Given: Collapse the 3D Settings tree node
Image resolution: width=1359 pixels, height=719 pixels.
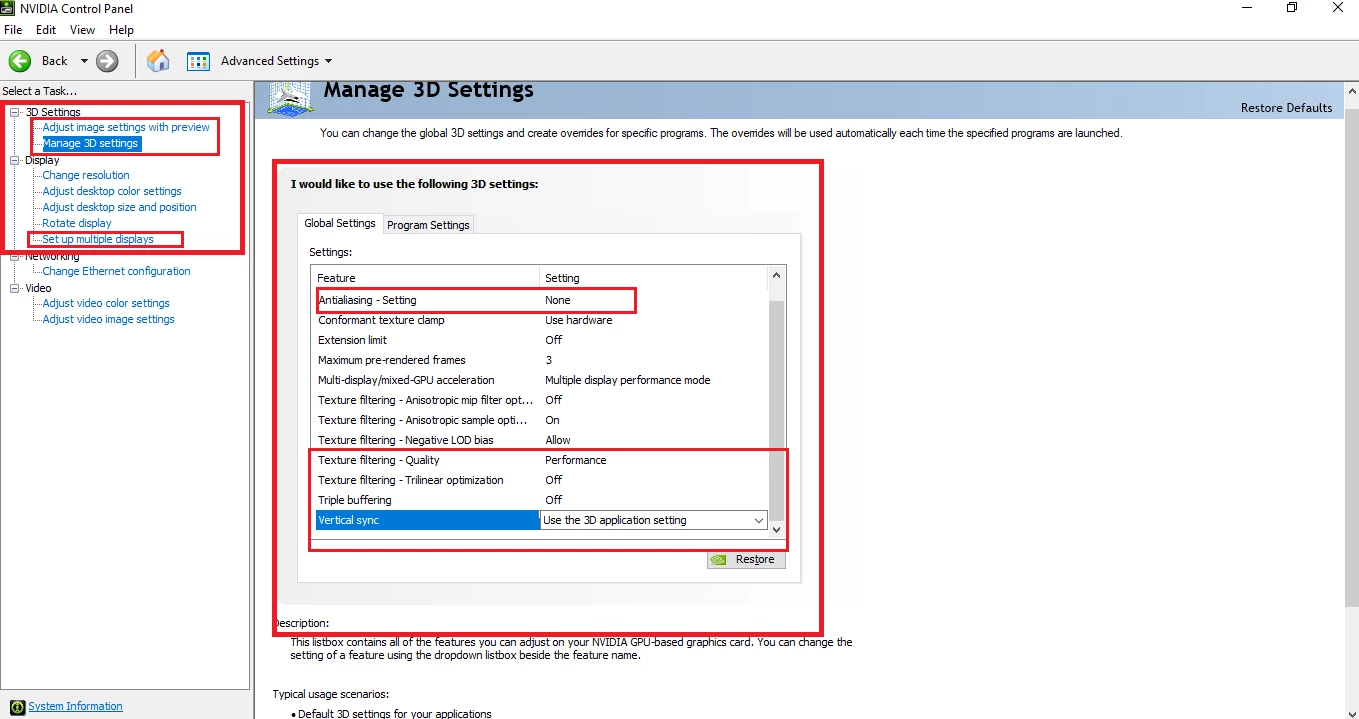Looking at the screenshot, I should 15,112.
